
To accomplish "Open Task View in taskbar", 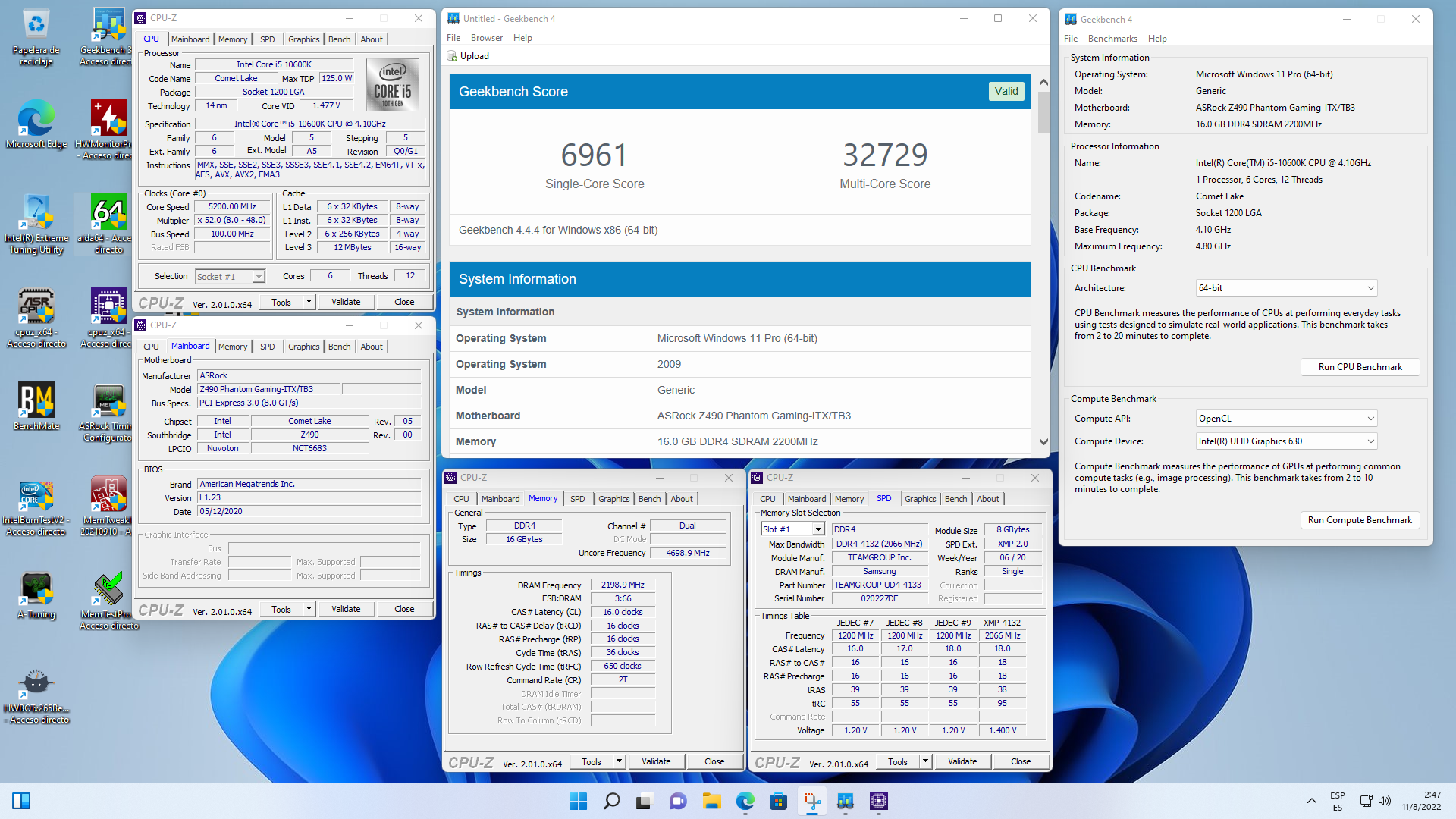I will point(645,801).
